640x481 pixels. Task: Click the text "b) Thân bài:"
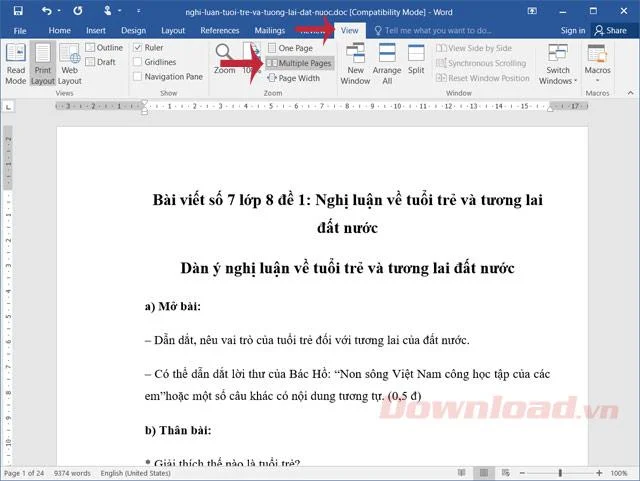point(178,431)
